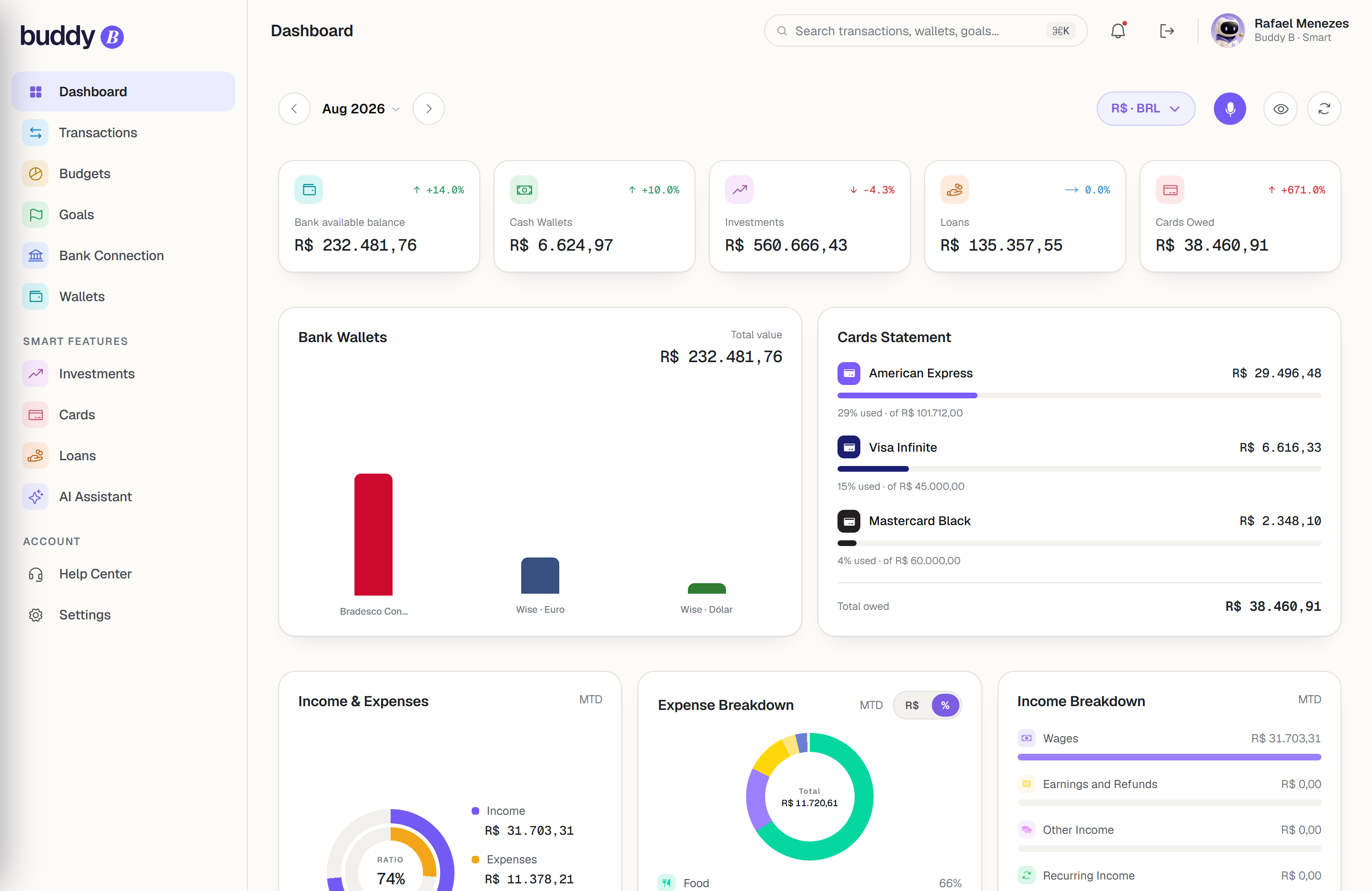Click Expenses R$ 11.378,21 legend value

(529, 880)
